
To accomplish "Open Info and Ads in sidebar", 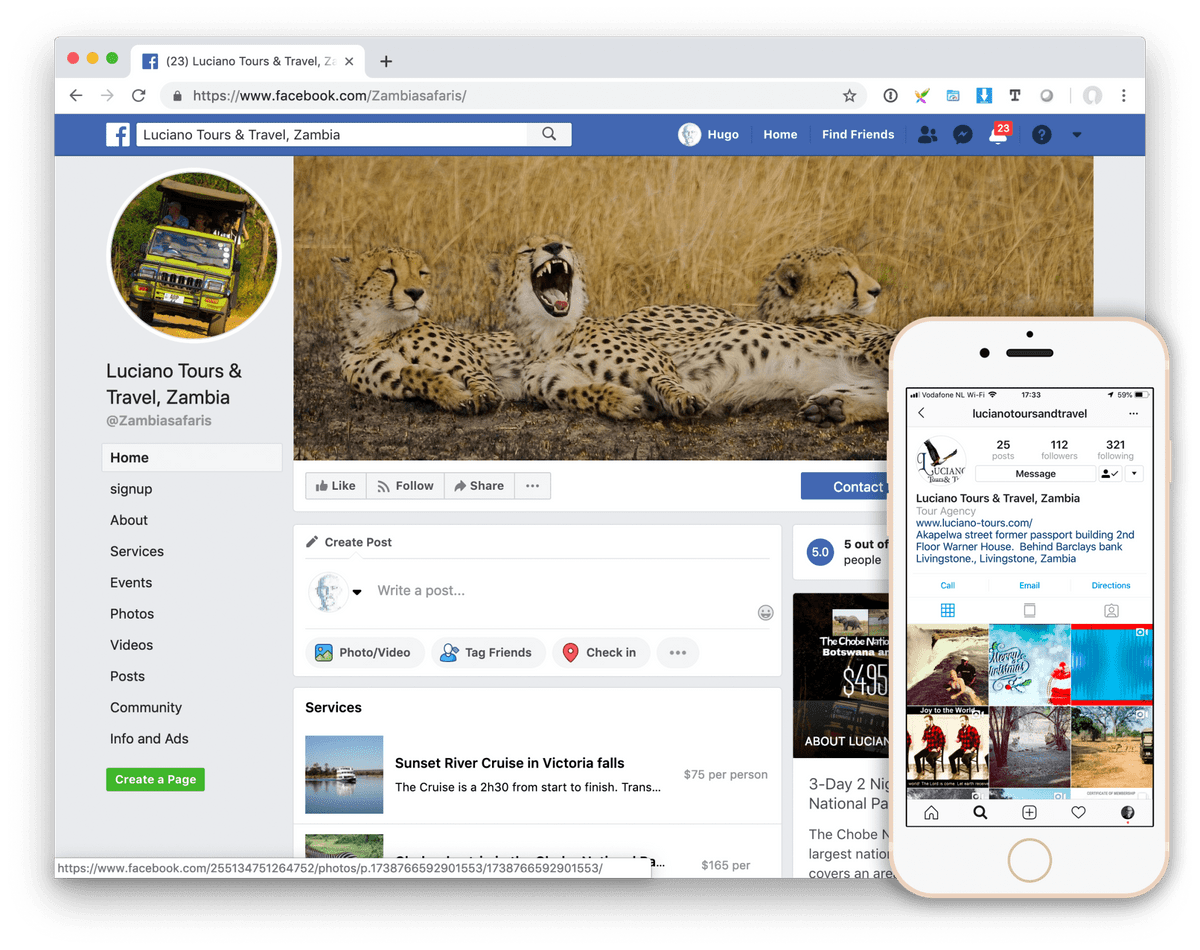I will point(149,738).
